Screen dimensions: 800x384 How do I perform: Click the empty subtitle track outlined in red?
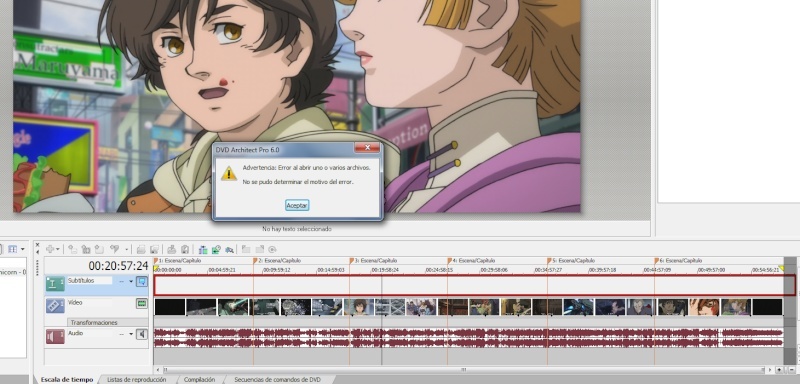(x=474, y=285)
